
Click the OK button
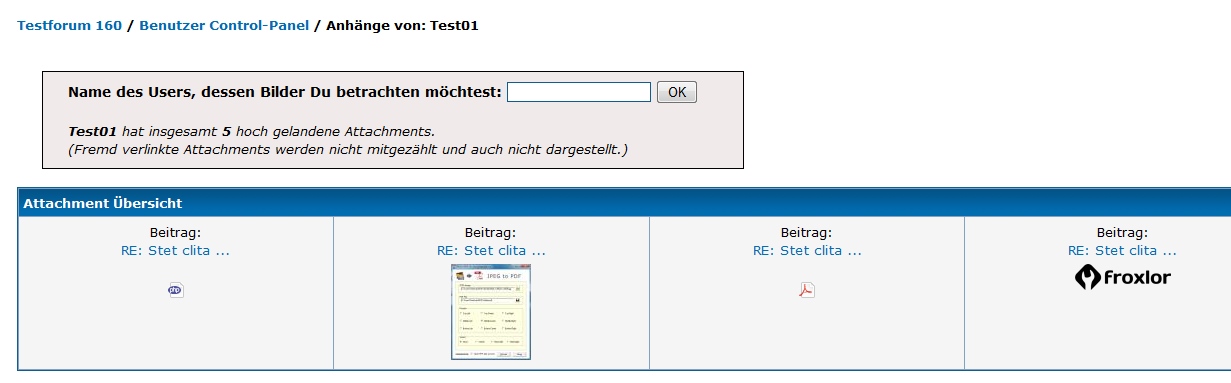[x=676, y=92]
